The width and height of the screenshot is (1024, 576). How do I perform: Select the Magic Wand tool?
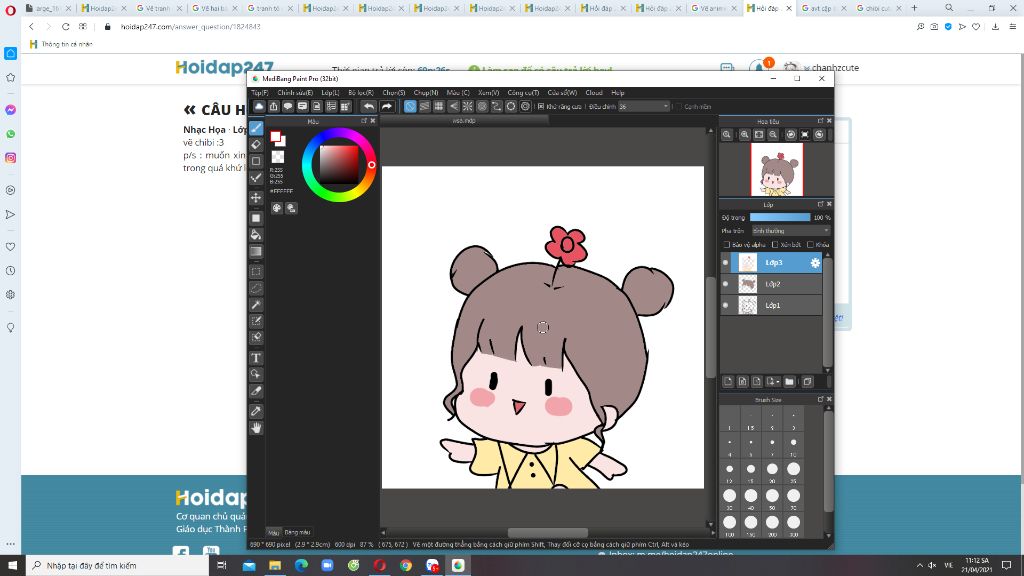tap(257, 305)
